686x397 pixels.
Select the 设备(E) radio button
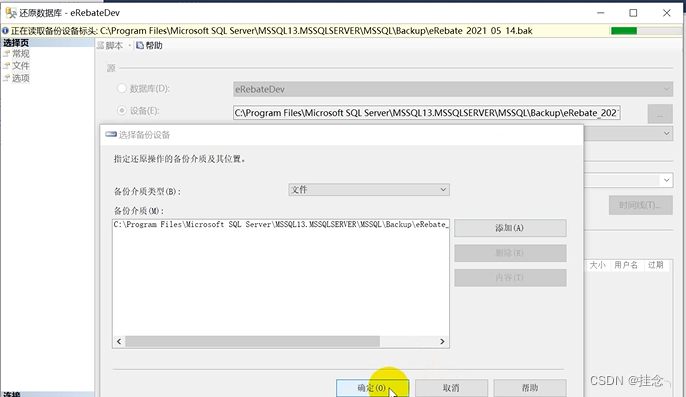[122, 110]
